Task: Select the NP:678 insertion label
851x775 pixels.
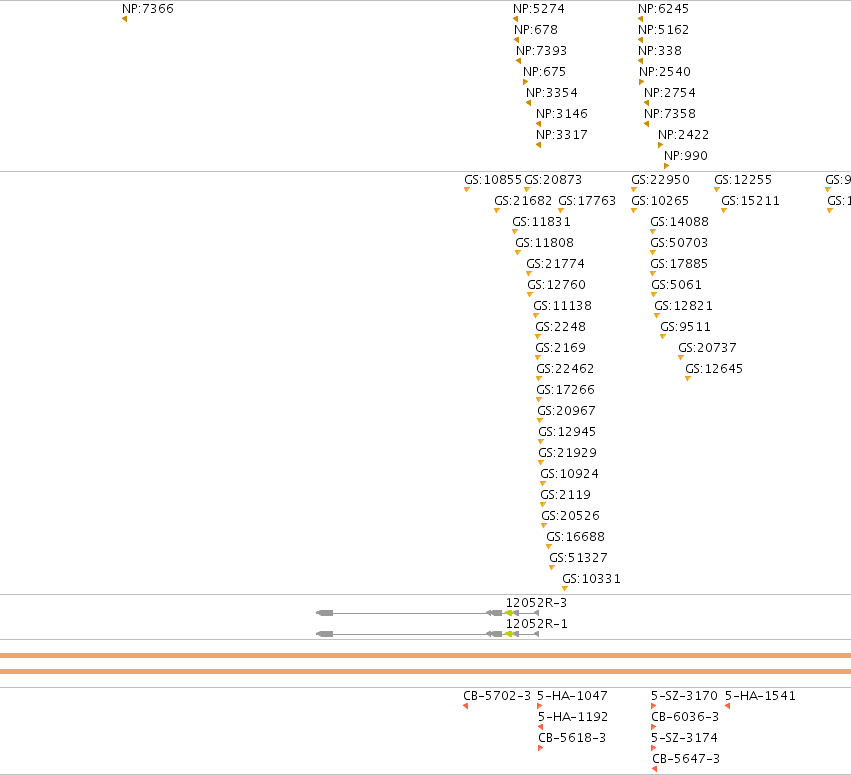Action: pos(536,30)
